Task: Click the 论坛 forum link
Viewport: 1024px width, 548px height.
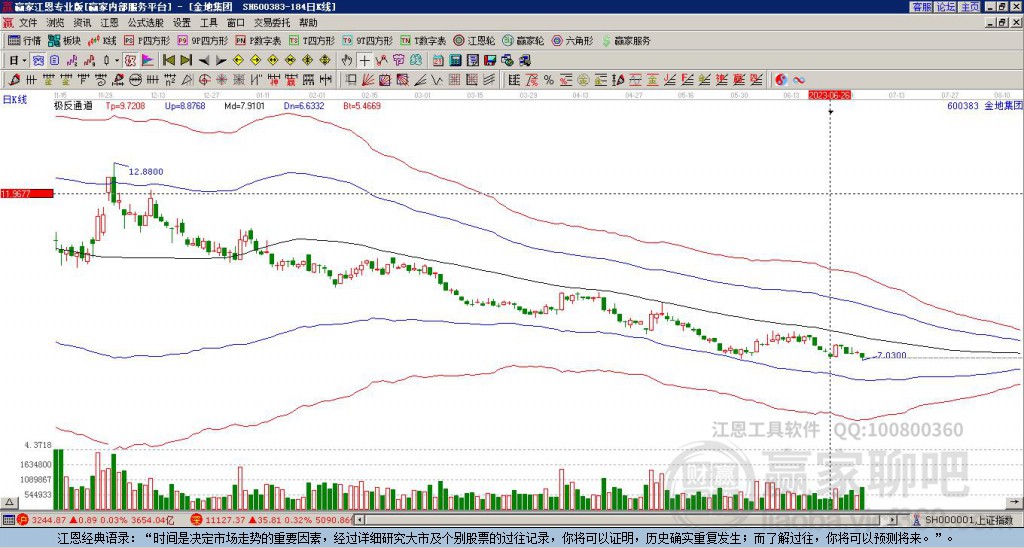Action: (946, 7)
